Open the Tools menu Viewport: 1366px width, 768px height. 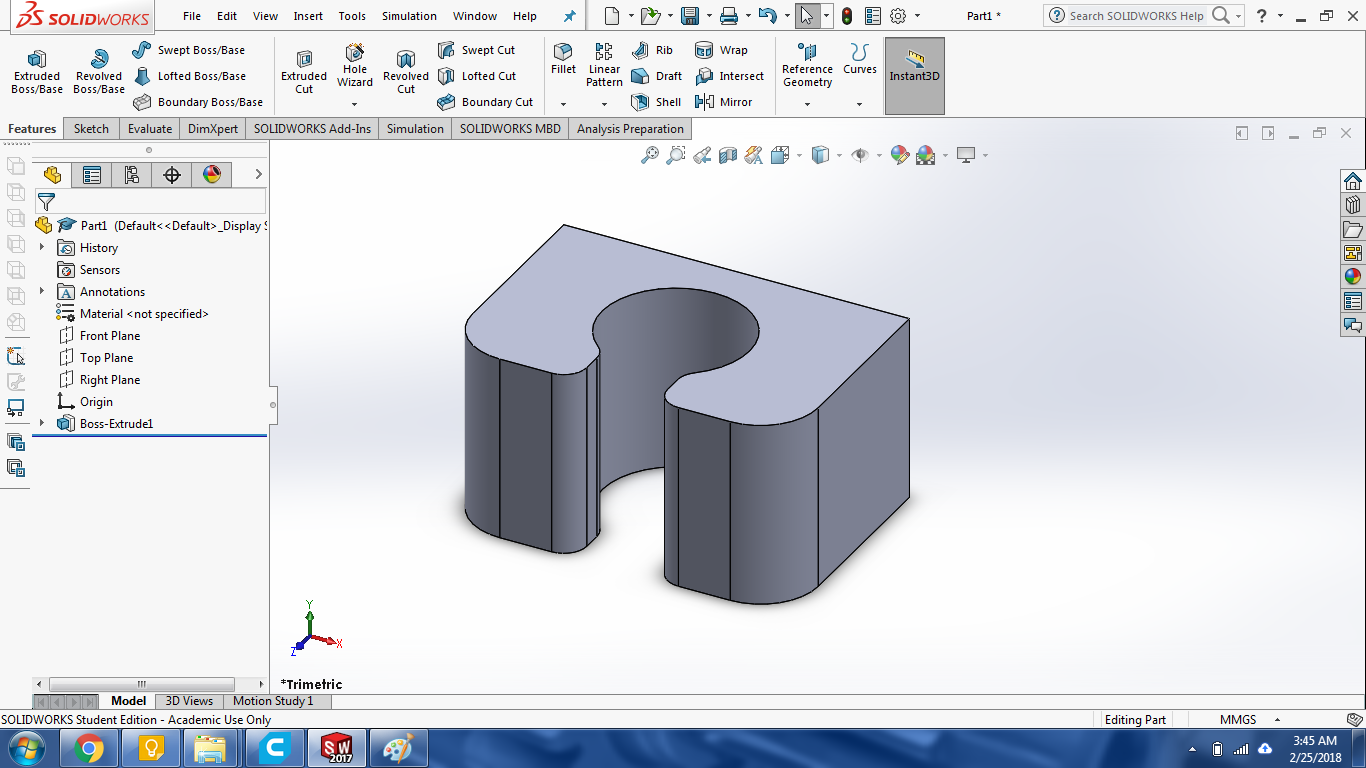[x=352, y=16]
